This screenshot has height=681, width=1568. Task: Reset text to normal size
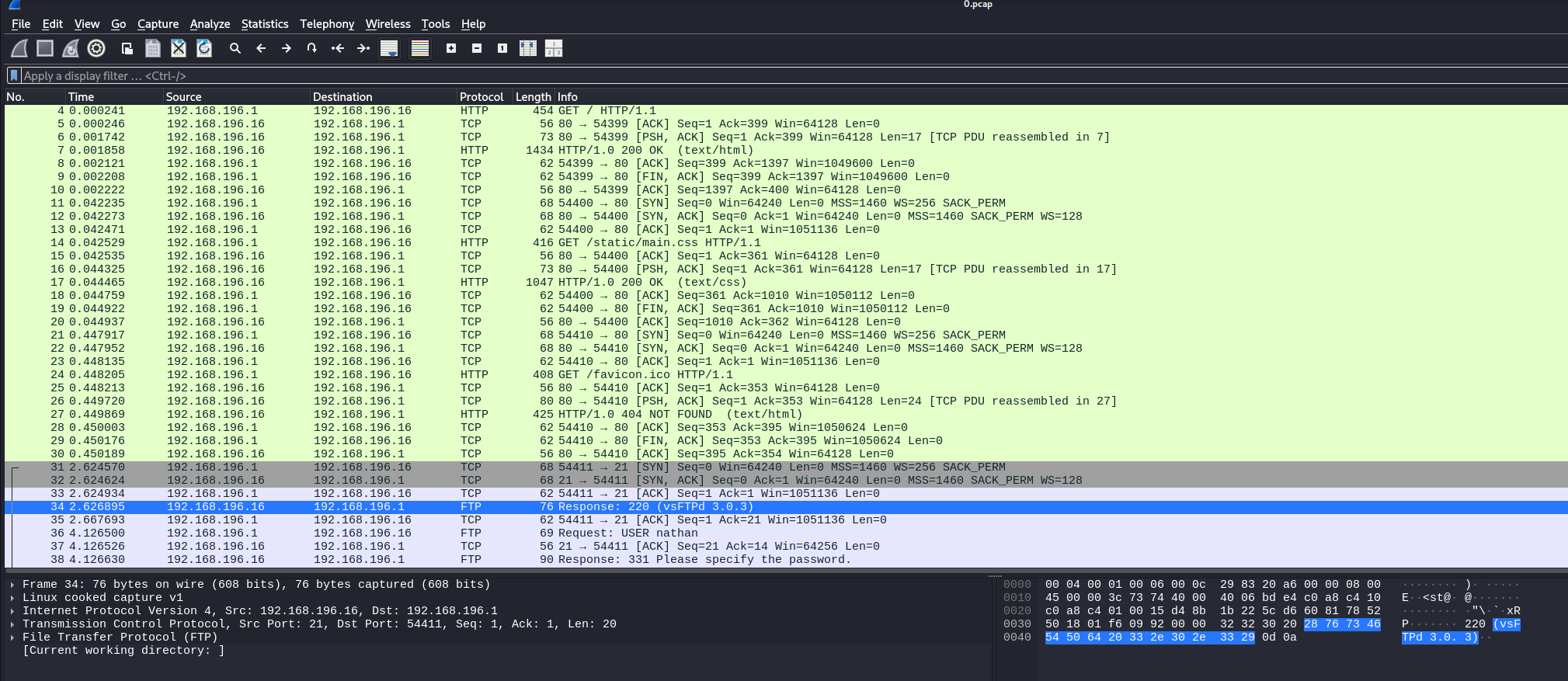pos(502,48)
